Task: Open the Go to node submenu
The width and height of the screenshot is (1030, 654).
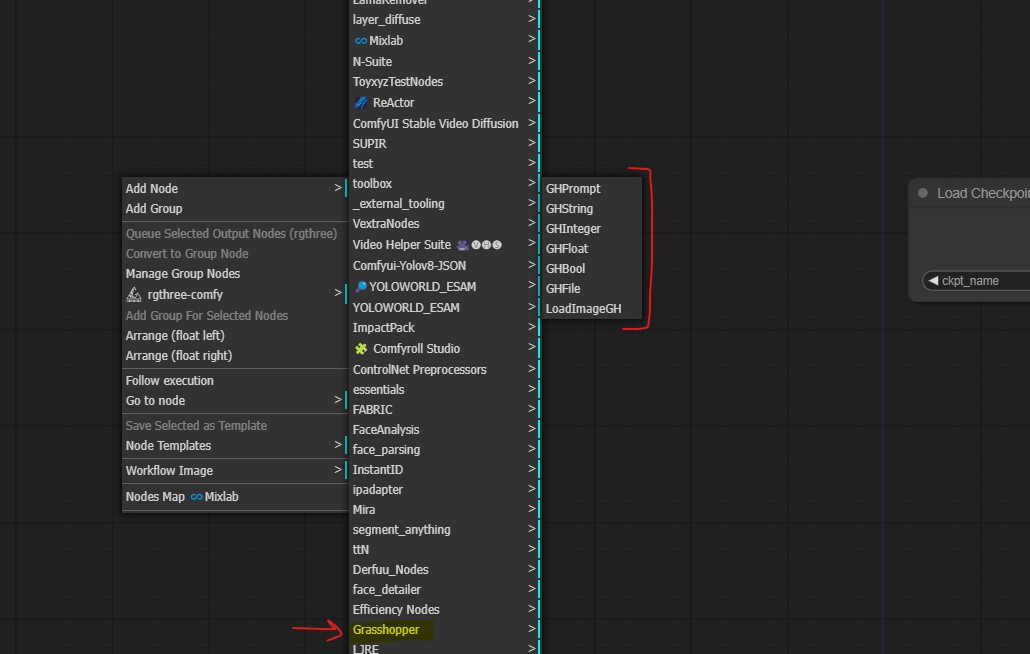Action: pos(235,401)
